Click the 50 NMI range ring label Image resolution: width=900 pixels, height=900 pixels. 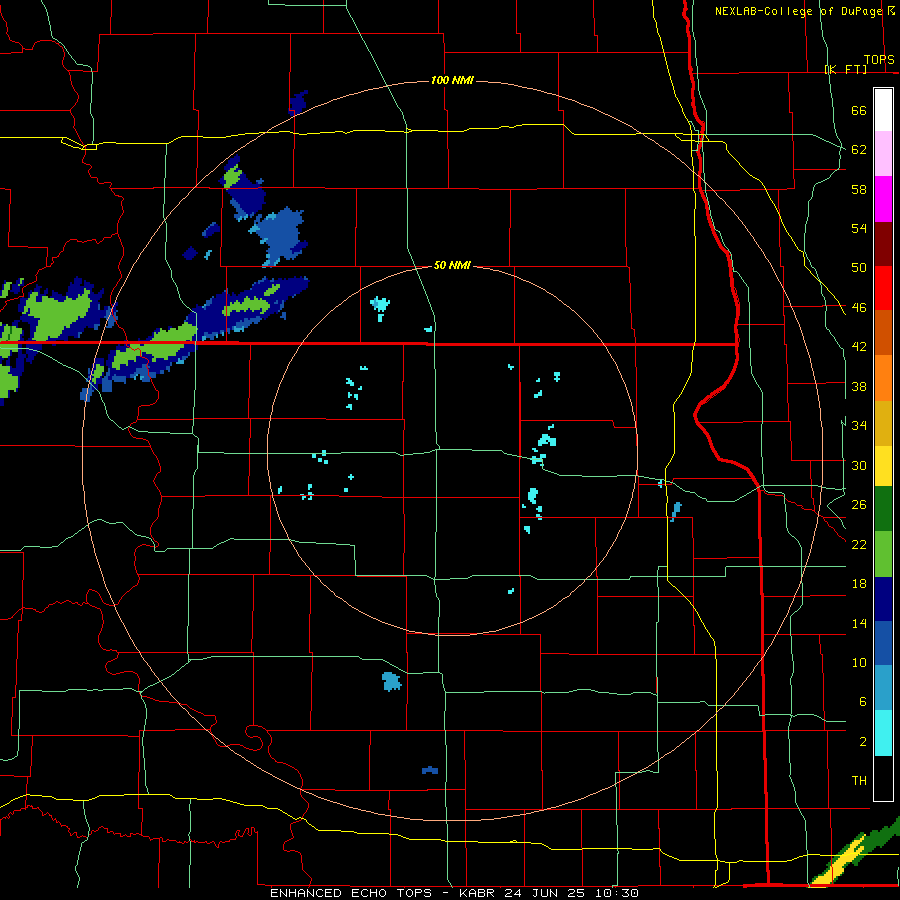point(452,265)
